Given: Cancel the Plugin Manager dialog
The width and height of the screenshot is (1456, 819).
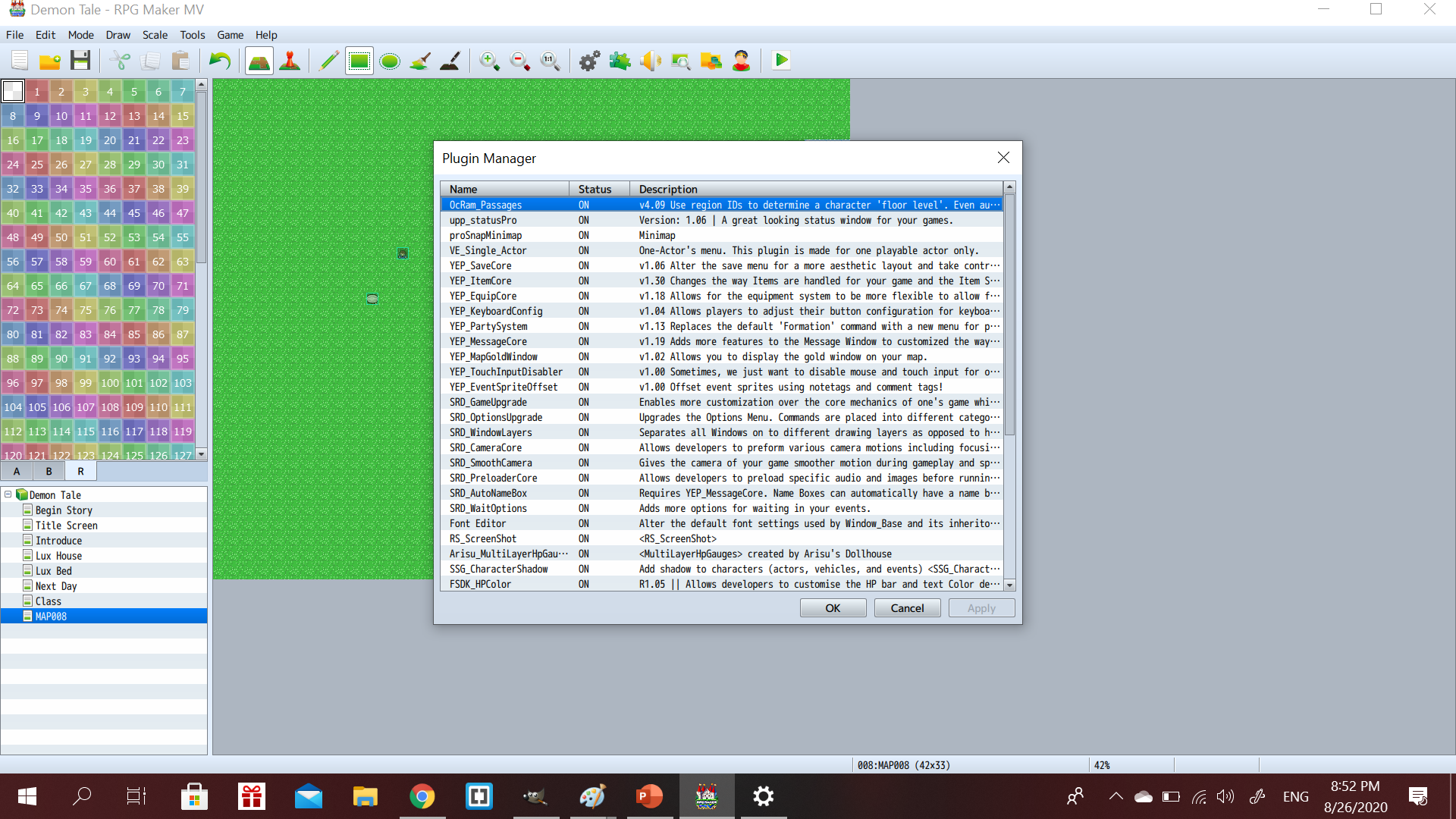Looking at the screenshot, I should [x=907, y=608].
